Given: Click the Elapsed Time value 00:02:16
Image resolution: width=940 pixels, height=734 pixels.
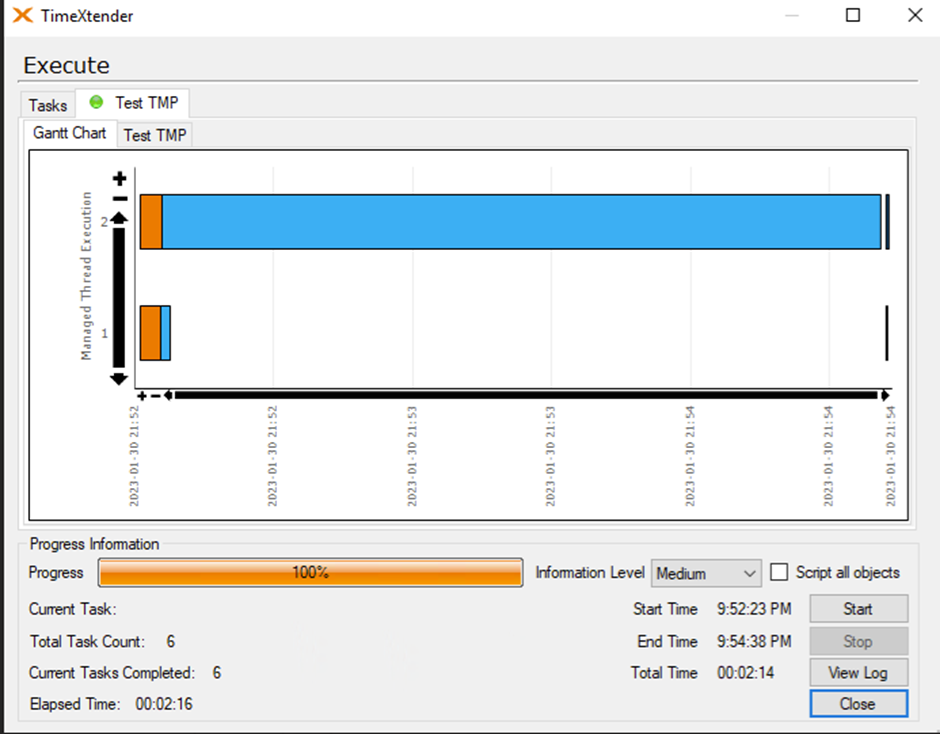Looking at the screenshot, I should (164, 703).
